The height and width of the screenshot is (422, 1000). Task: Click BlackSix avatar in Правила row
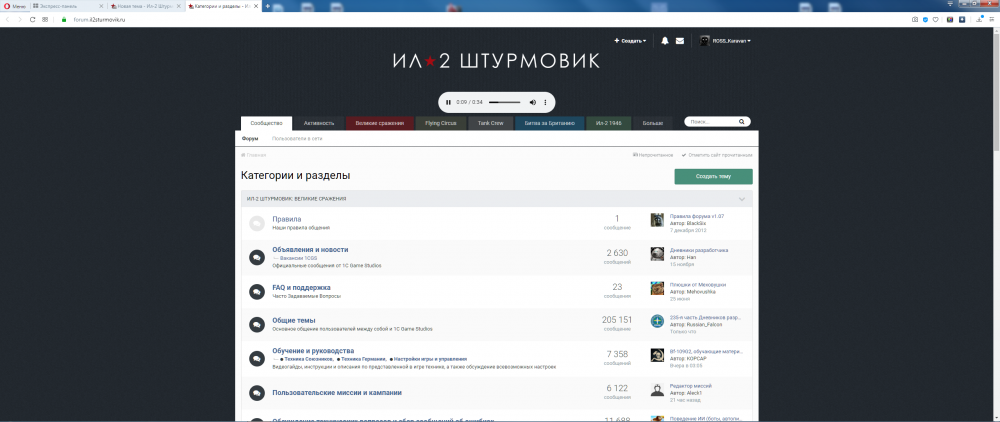click(x=657, y=220)
